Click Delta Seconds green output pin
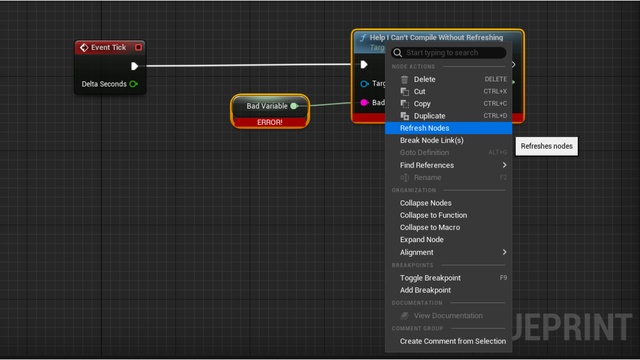The height and width of the screenshot is (360, 640). click(x=133, y=84)
